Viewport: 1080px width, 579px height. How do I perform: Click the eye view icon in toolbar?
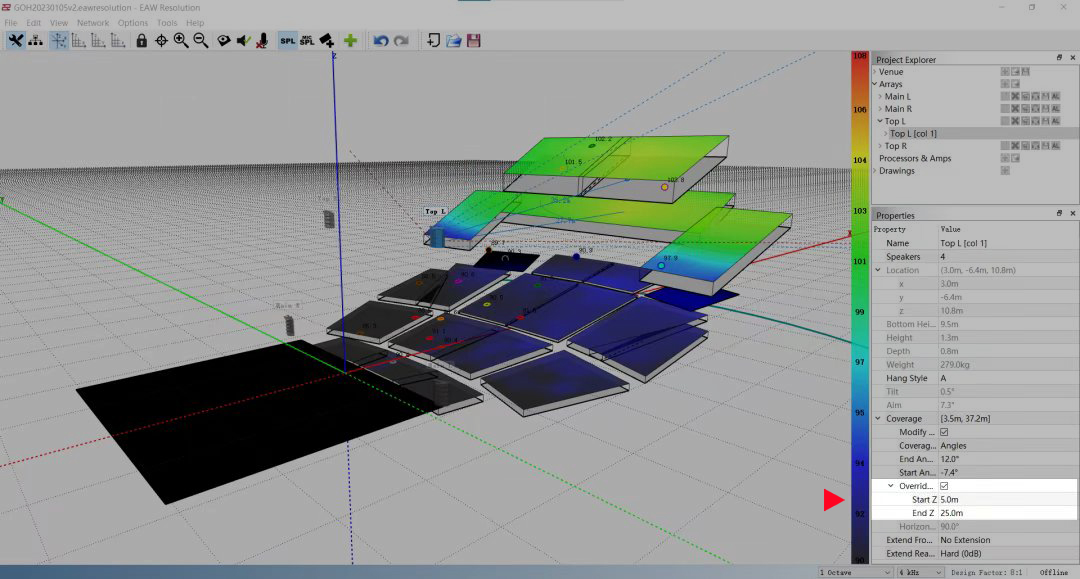(224, 41)
